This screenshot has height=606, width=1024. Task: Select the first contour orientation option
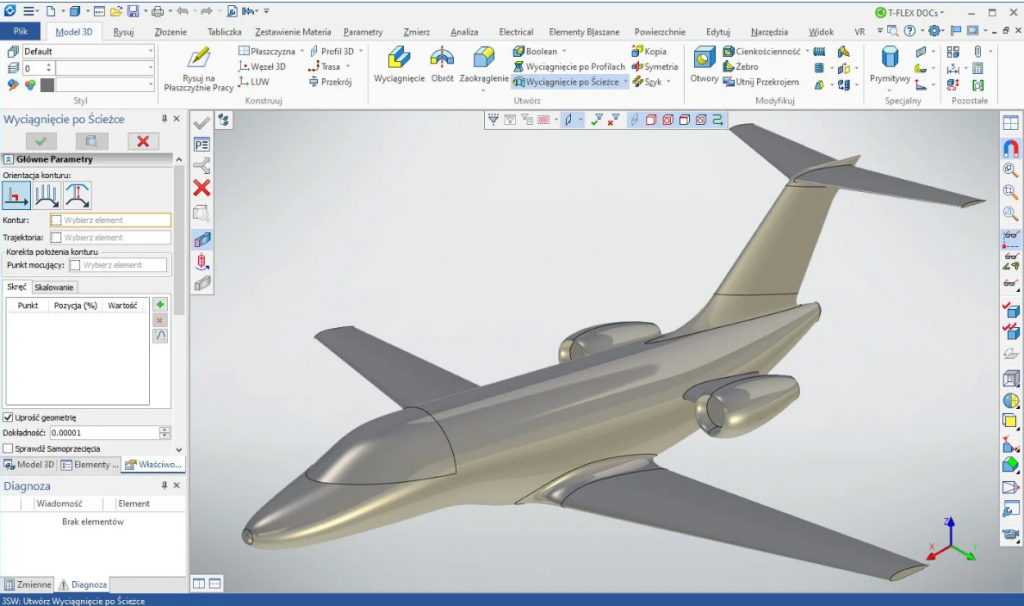pyautogui.click(x=17, y=194)
